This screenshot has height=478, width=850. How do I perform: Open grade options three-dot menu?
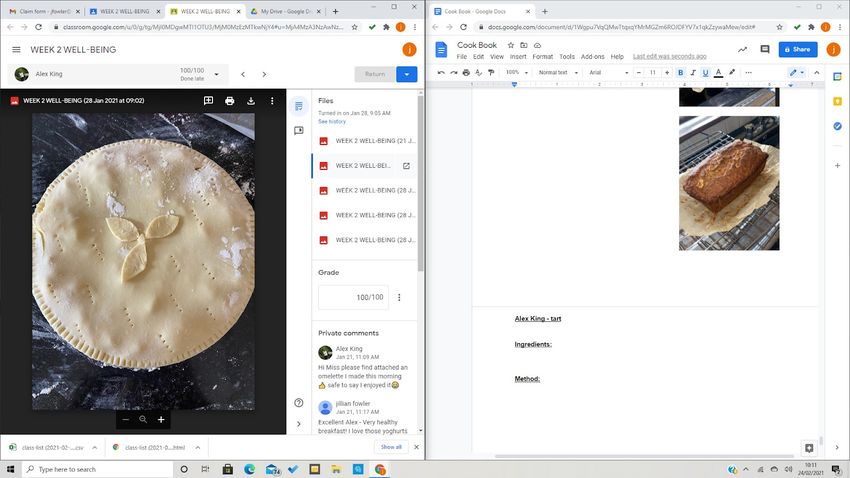coord(400,298)
